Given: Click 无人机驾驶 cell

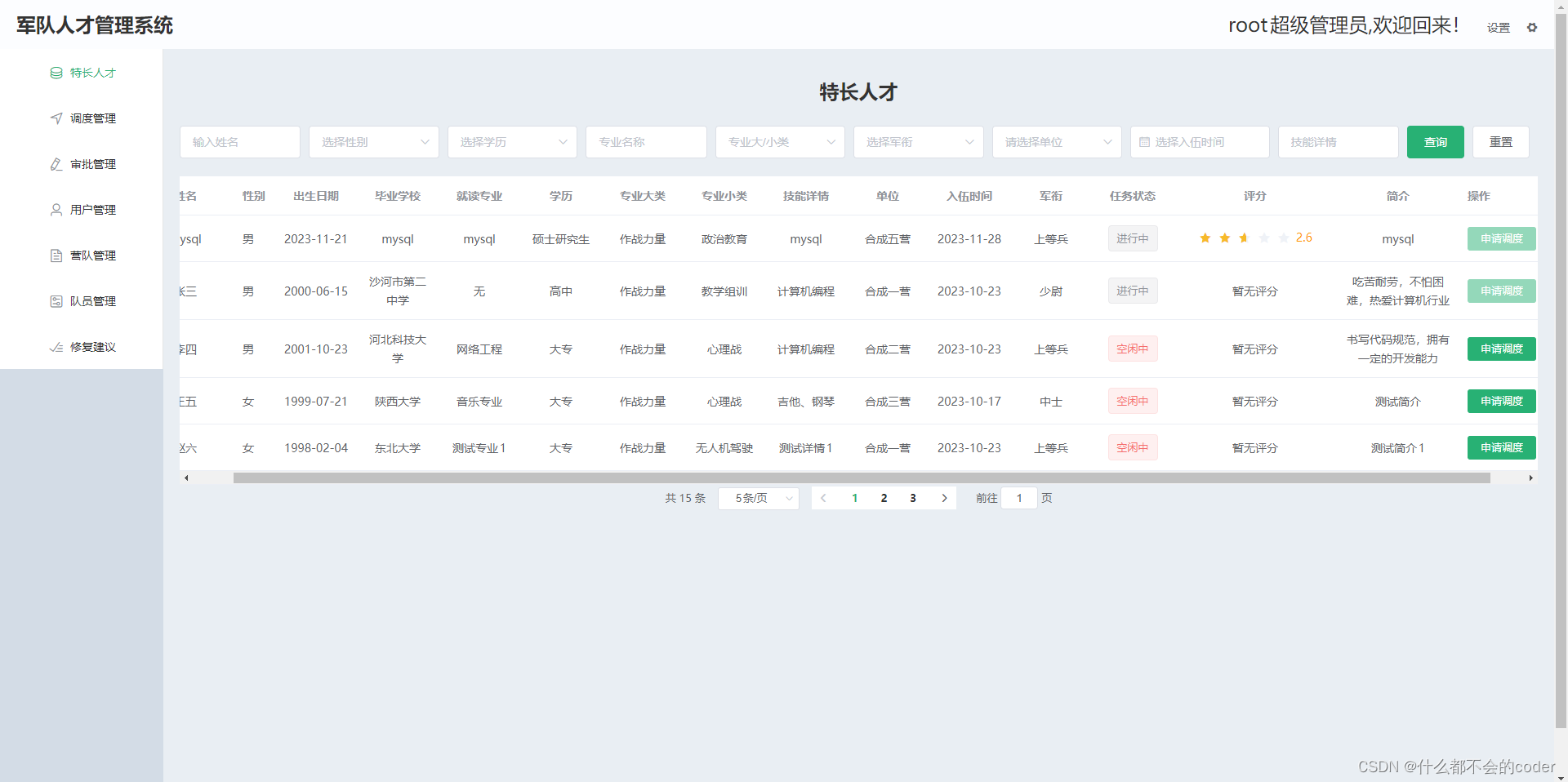Looking at the screenshot, I should pos(724,448).
